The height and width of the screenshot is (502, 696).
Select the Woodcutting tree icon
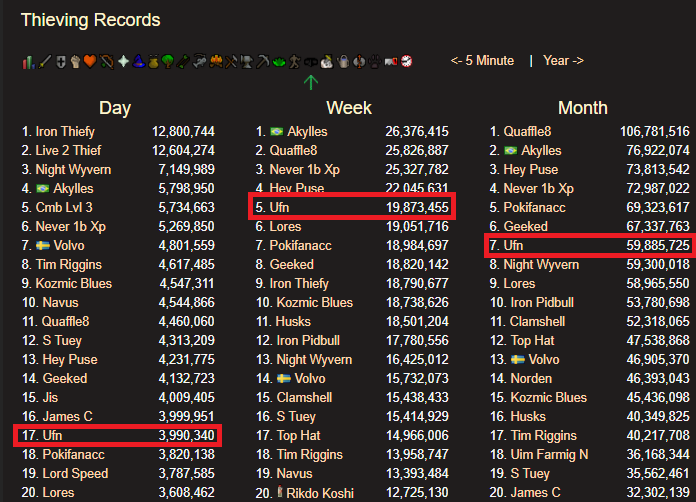(x=167, y=61)
